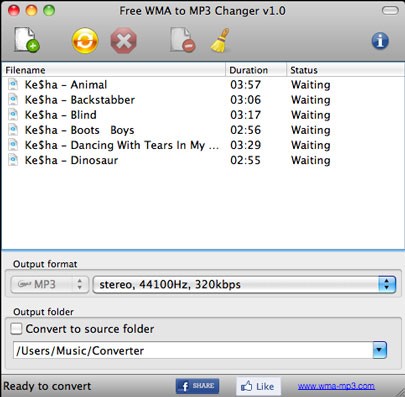The width and height of the screenshot is (405, 397).
Task: Click file icon beside Ke$ha – Animal
Action: point(13,84)
